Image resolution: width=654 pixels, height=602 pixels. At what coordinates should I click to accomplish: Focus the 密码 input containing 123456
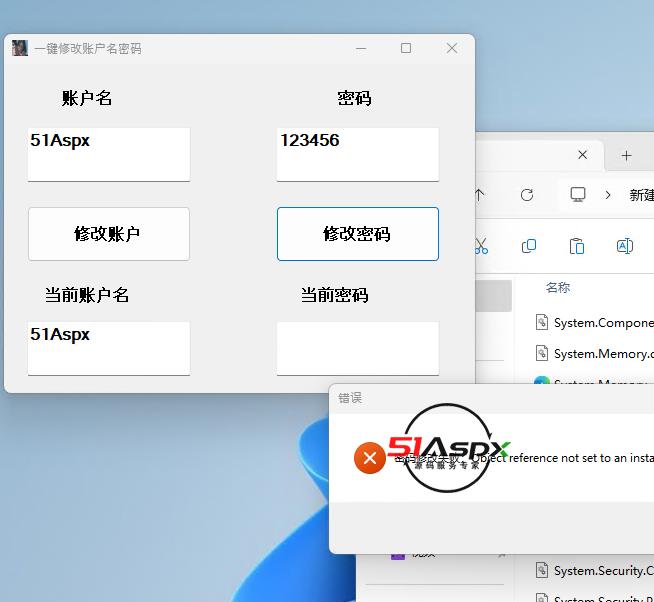click(x=358, y=155)
